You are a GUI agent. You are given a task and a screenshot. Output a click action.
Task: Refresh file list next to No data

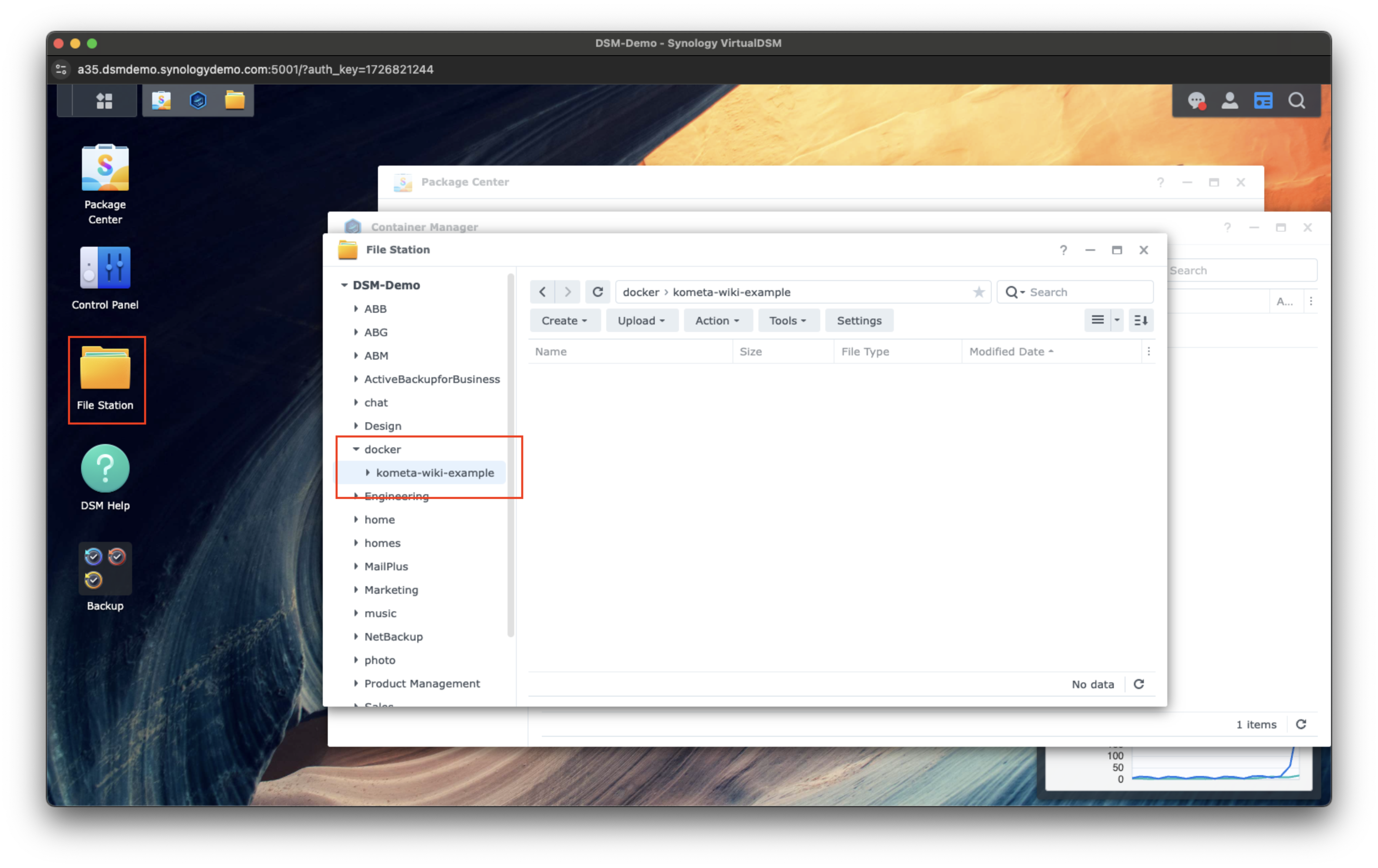tap(1139, 684)
